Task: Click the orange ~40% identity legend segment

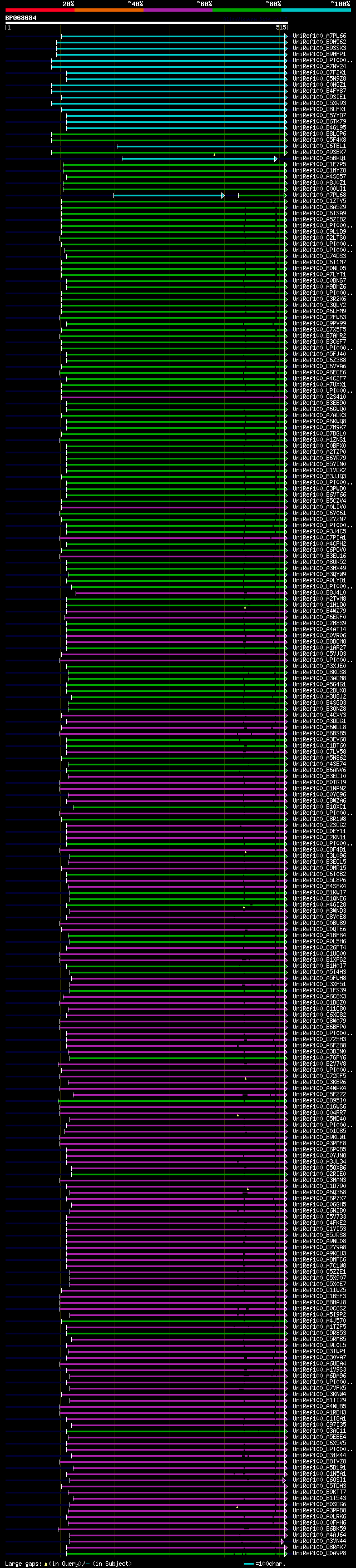Action: coord(109,10)
